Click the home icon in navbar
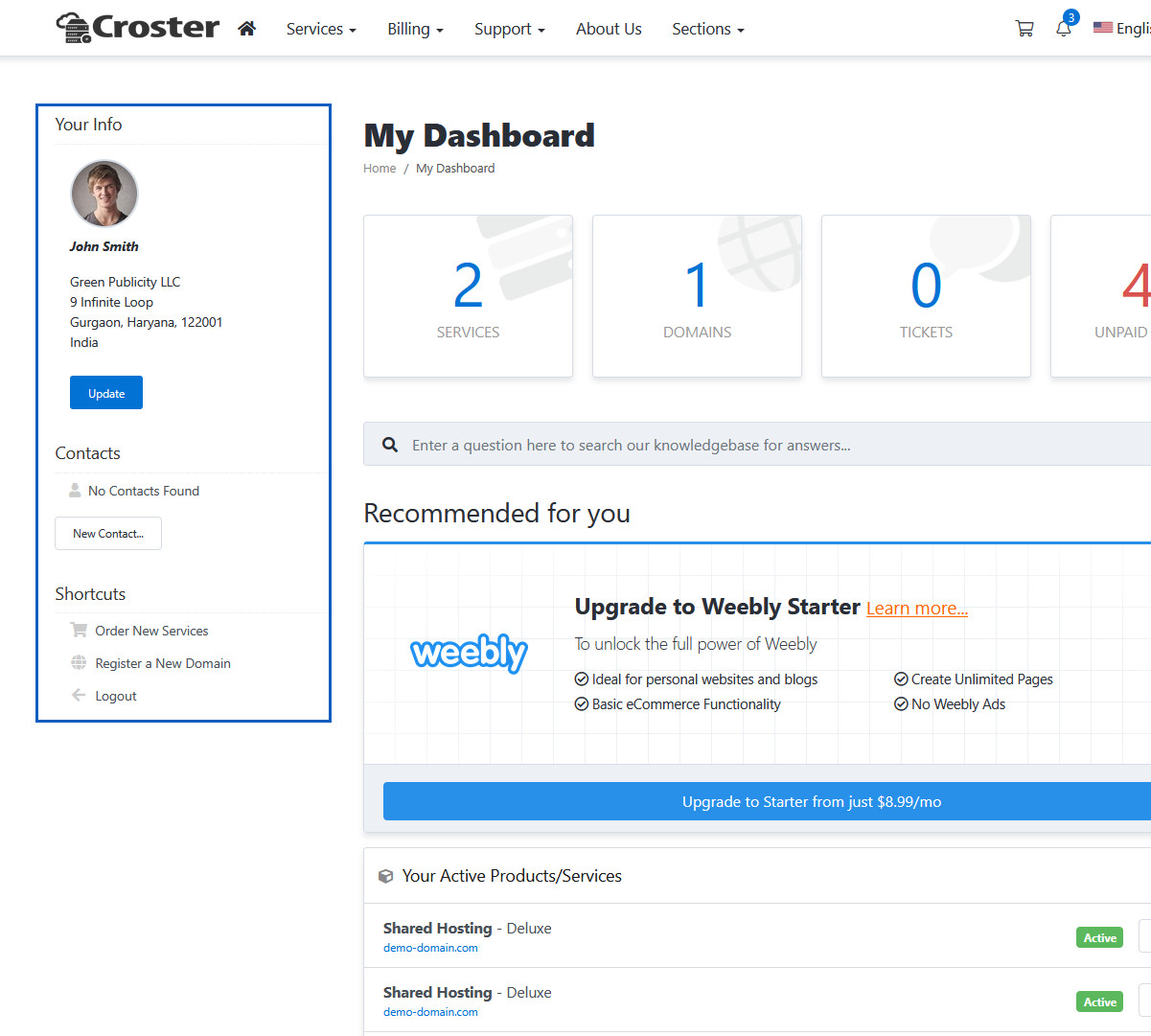This screenshot has height=1036, width=1151. [x=246, y=29]
